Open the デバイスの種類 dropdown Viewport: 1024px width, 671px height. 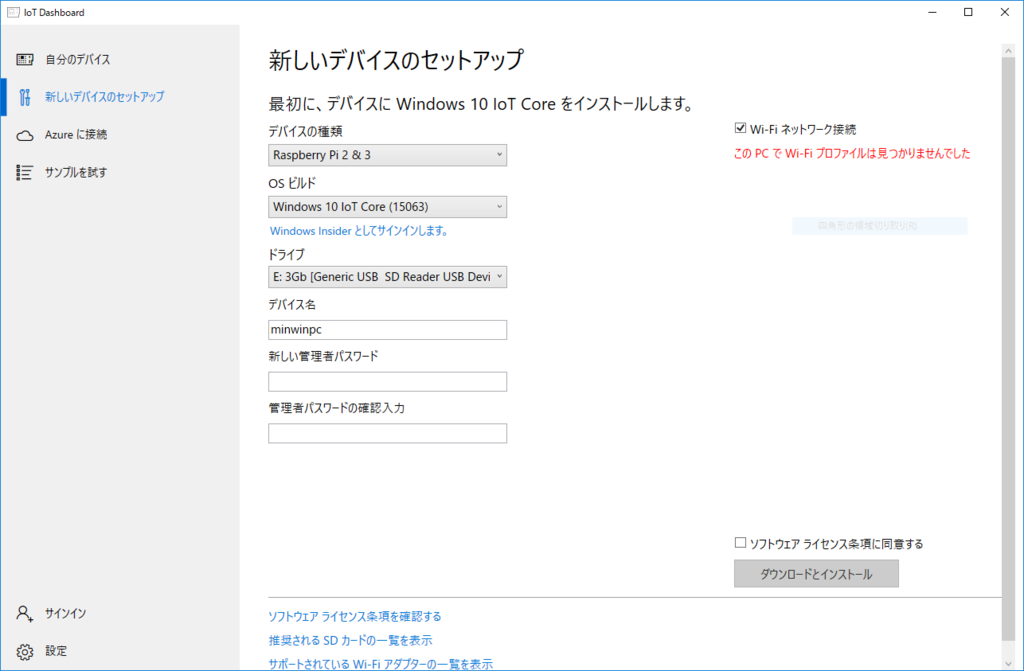pyautogui.click(x=387, y=155)
